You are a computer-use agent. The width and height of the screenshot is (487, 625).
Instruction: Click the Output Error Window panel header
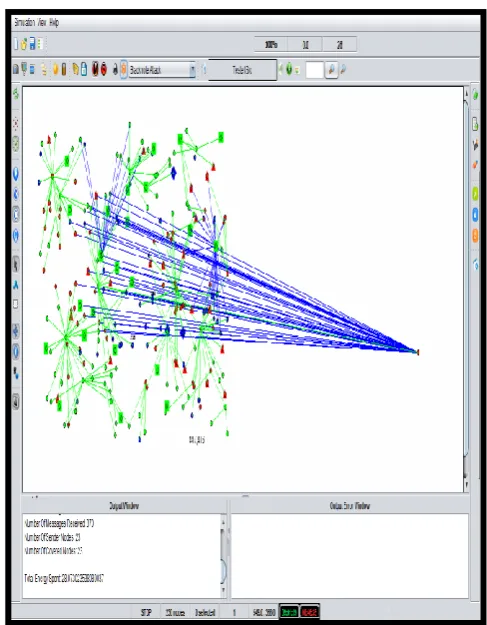pos(350,506)
